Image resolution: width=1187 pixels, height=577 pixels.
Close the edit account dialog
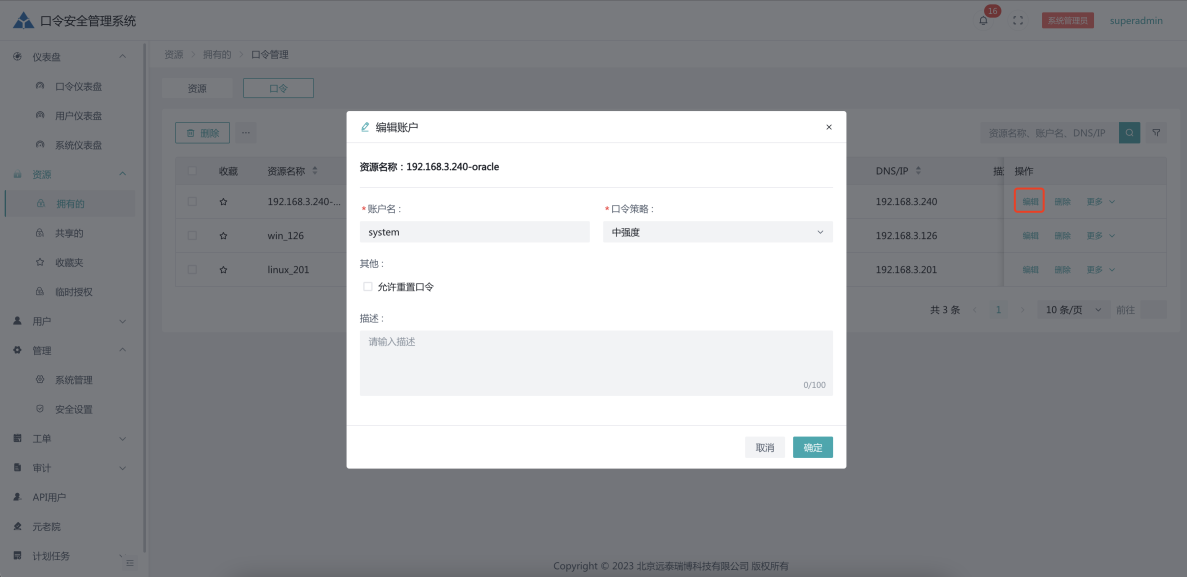[828, 127]
